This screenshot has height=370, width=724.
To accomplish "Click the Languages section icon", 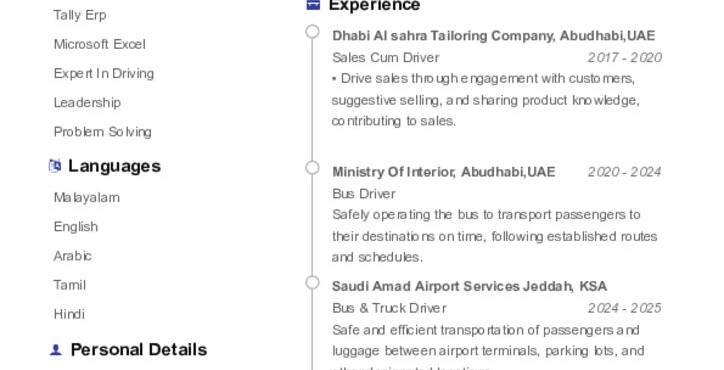I will (55, 166).
